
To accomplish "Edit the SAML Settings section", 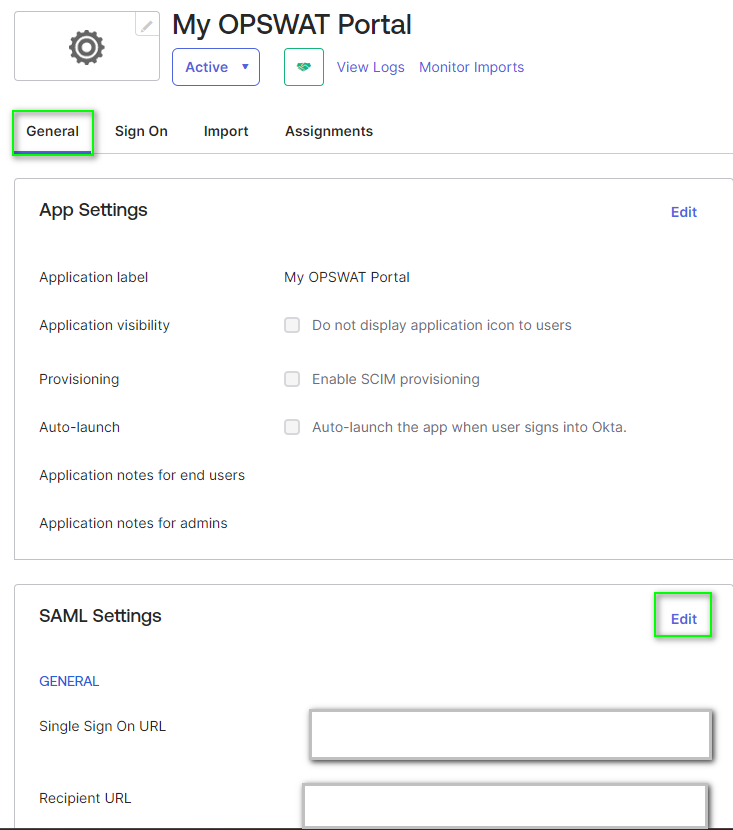I will pos(684,619).
